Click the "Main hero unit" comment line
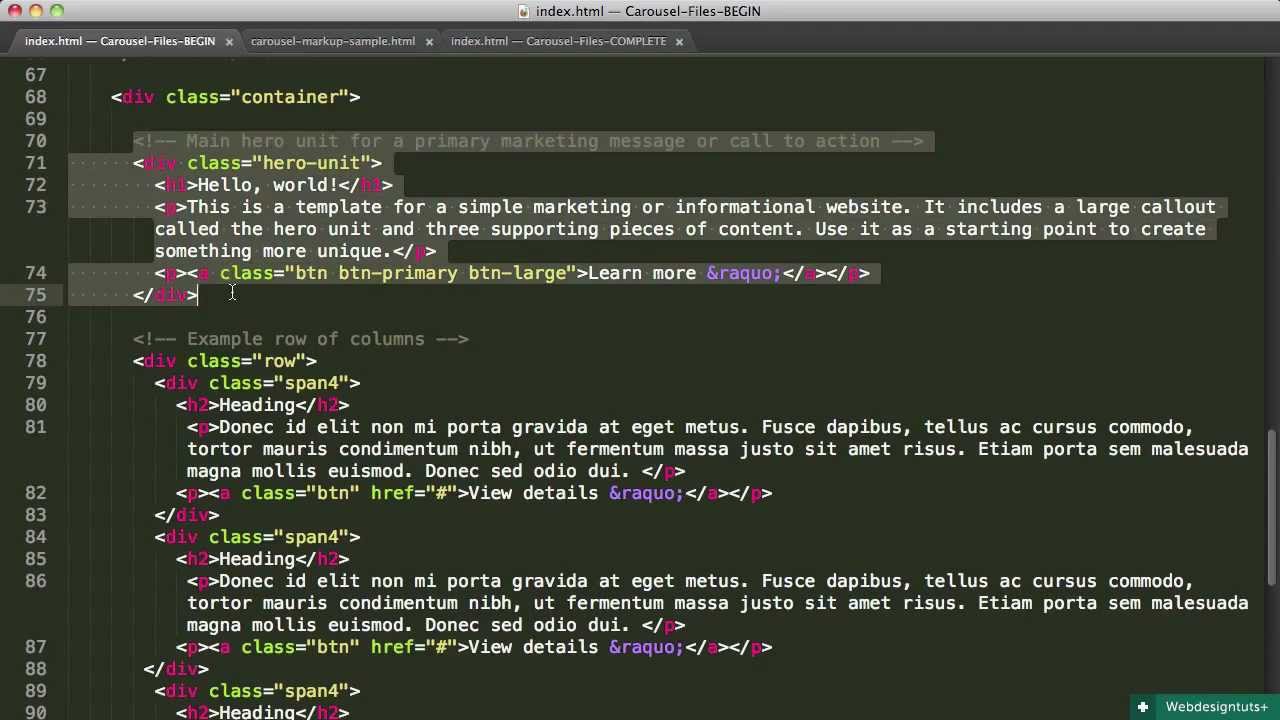 tap(528, 141)
